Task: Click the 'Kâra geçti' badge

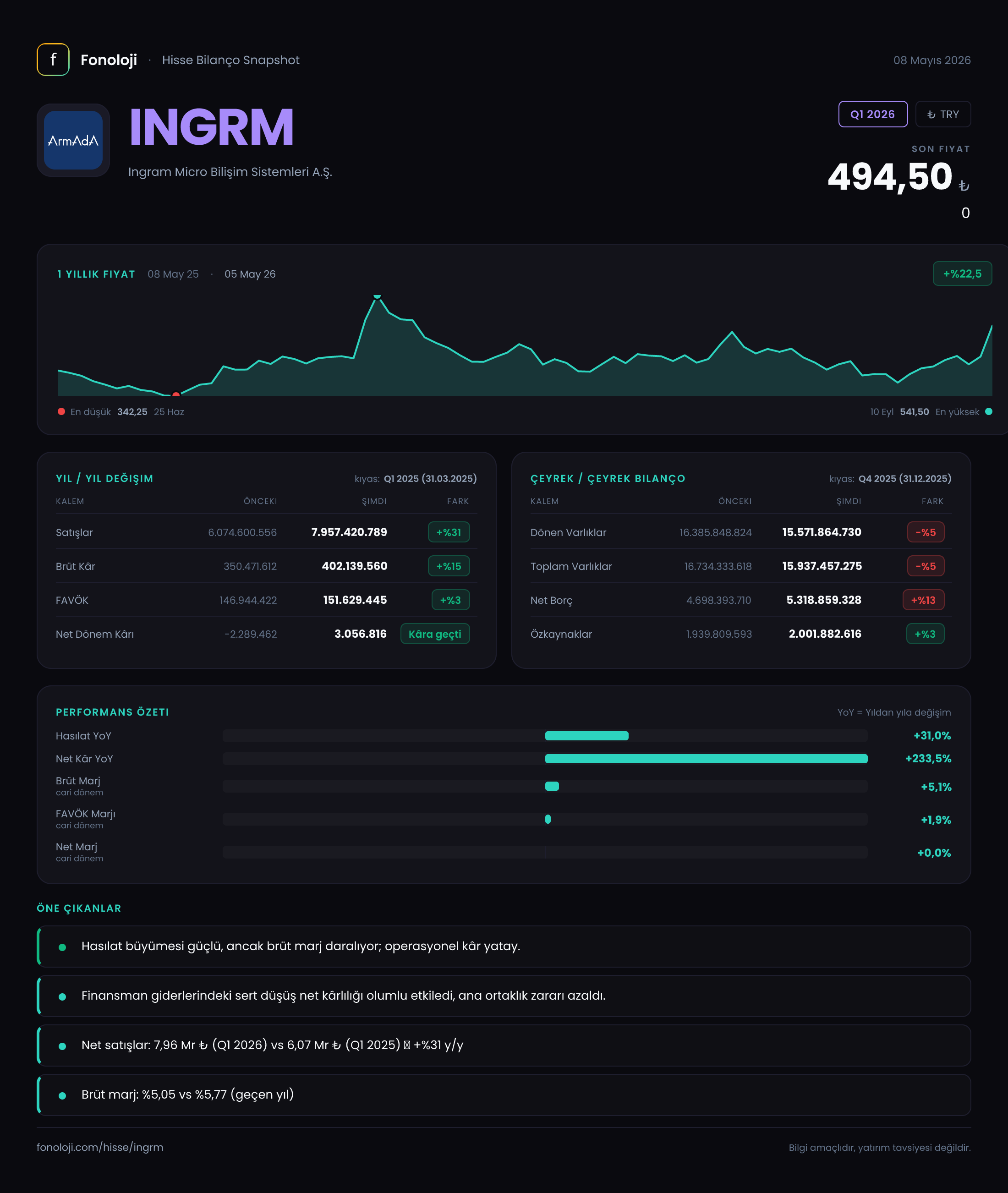Action: point(435,634)
